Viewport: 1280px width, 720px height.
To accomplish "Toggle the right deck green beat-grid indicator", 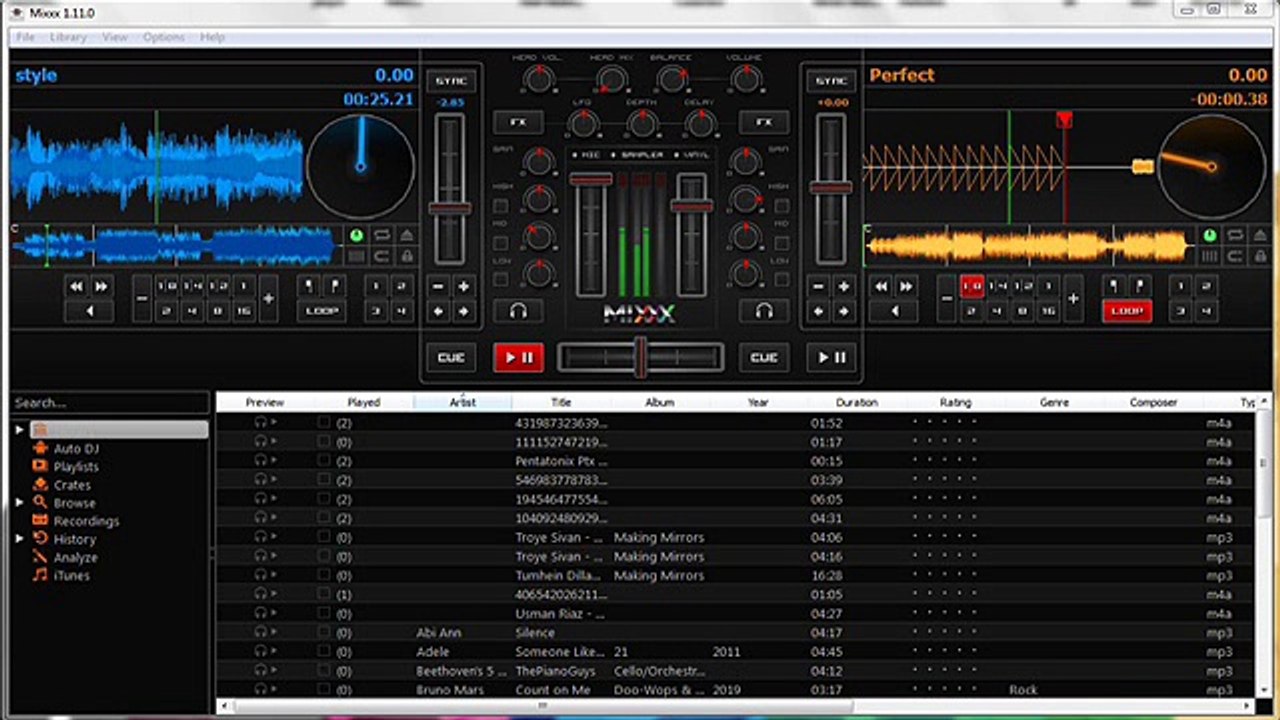I will point(1210,236).
